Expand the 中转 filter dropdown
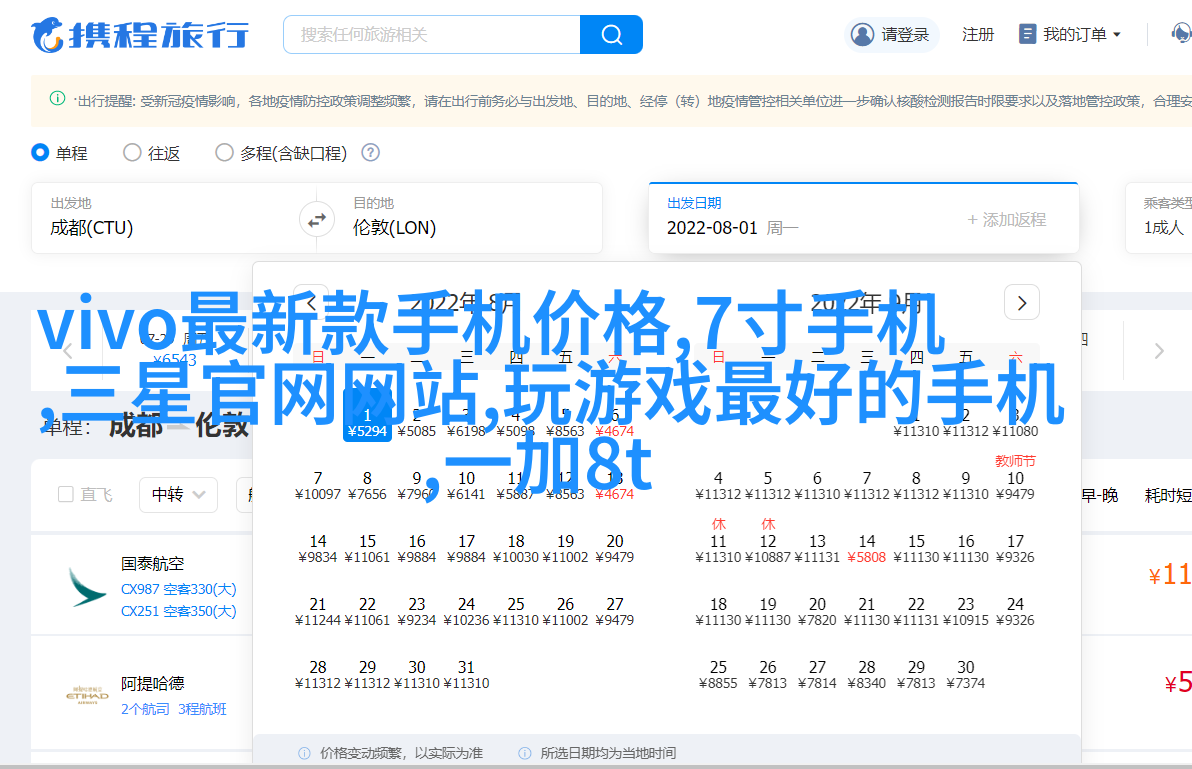The width and height of the screenshot is (1192, 769). [x=179, y=495]
